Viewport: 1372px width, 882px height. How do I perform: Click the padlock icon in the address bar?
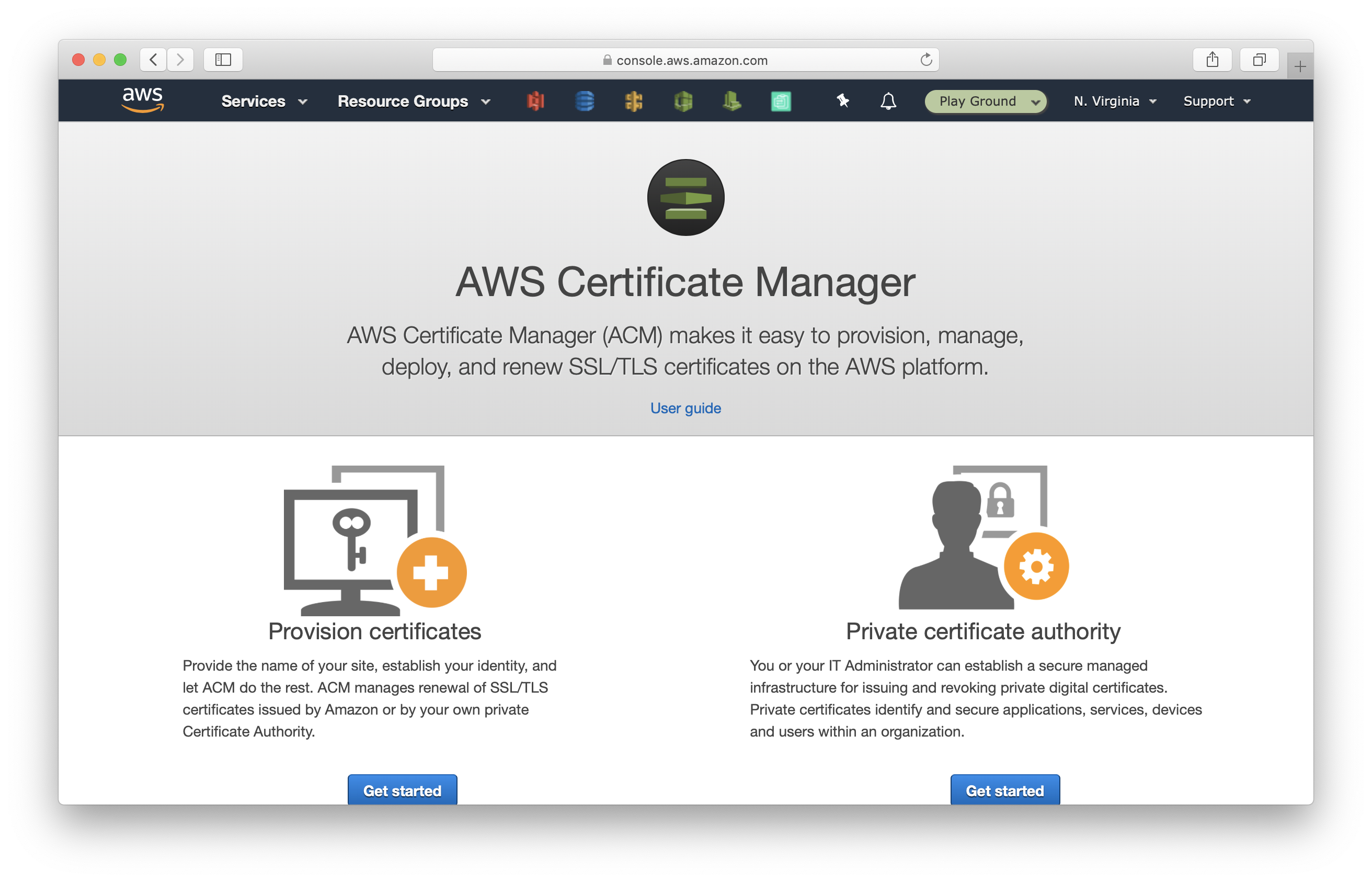click(607, 60)
